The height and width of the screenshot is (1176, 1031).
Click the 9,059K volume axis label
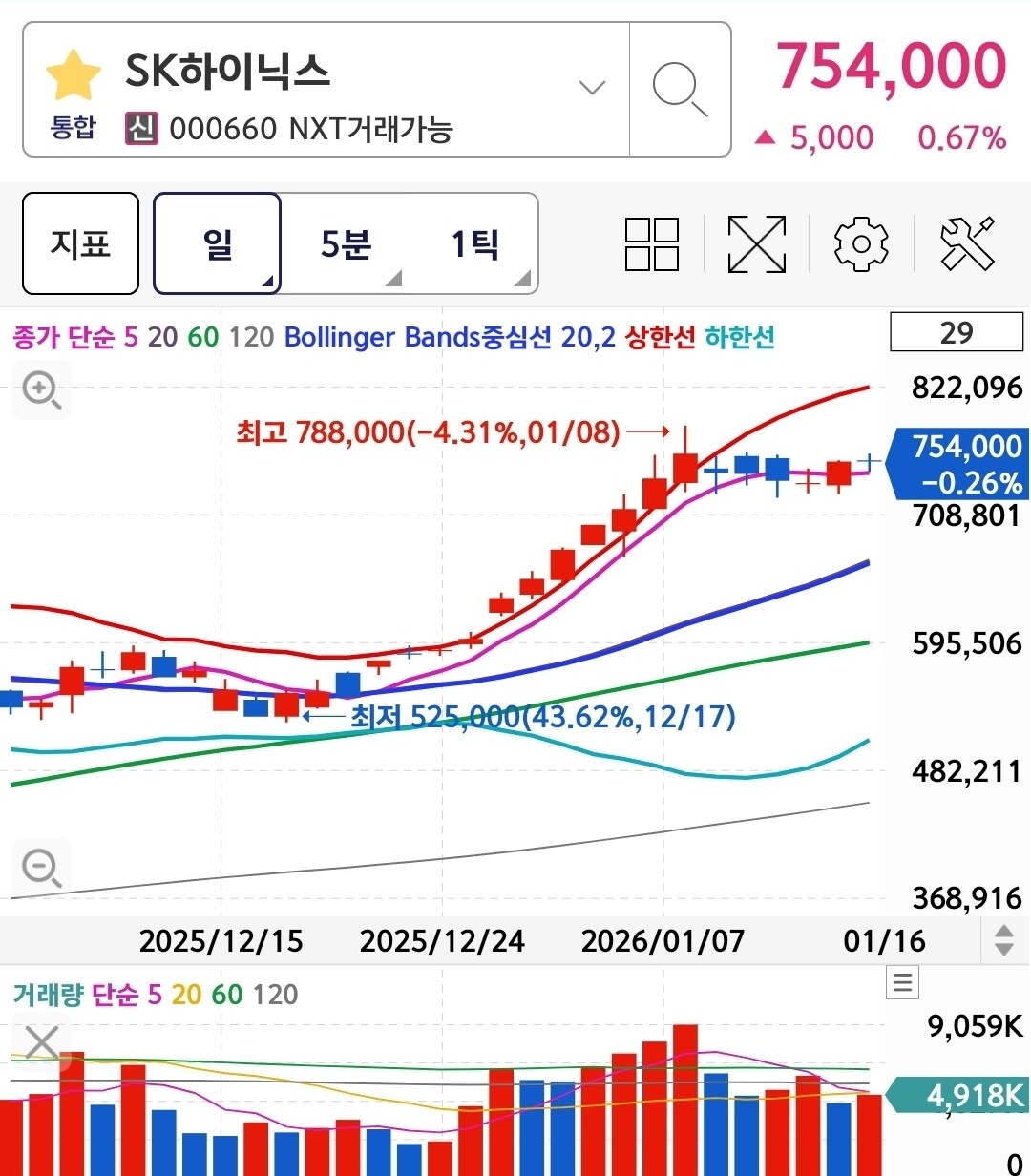click(975, 1026)
